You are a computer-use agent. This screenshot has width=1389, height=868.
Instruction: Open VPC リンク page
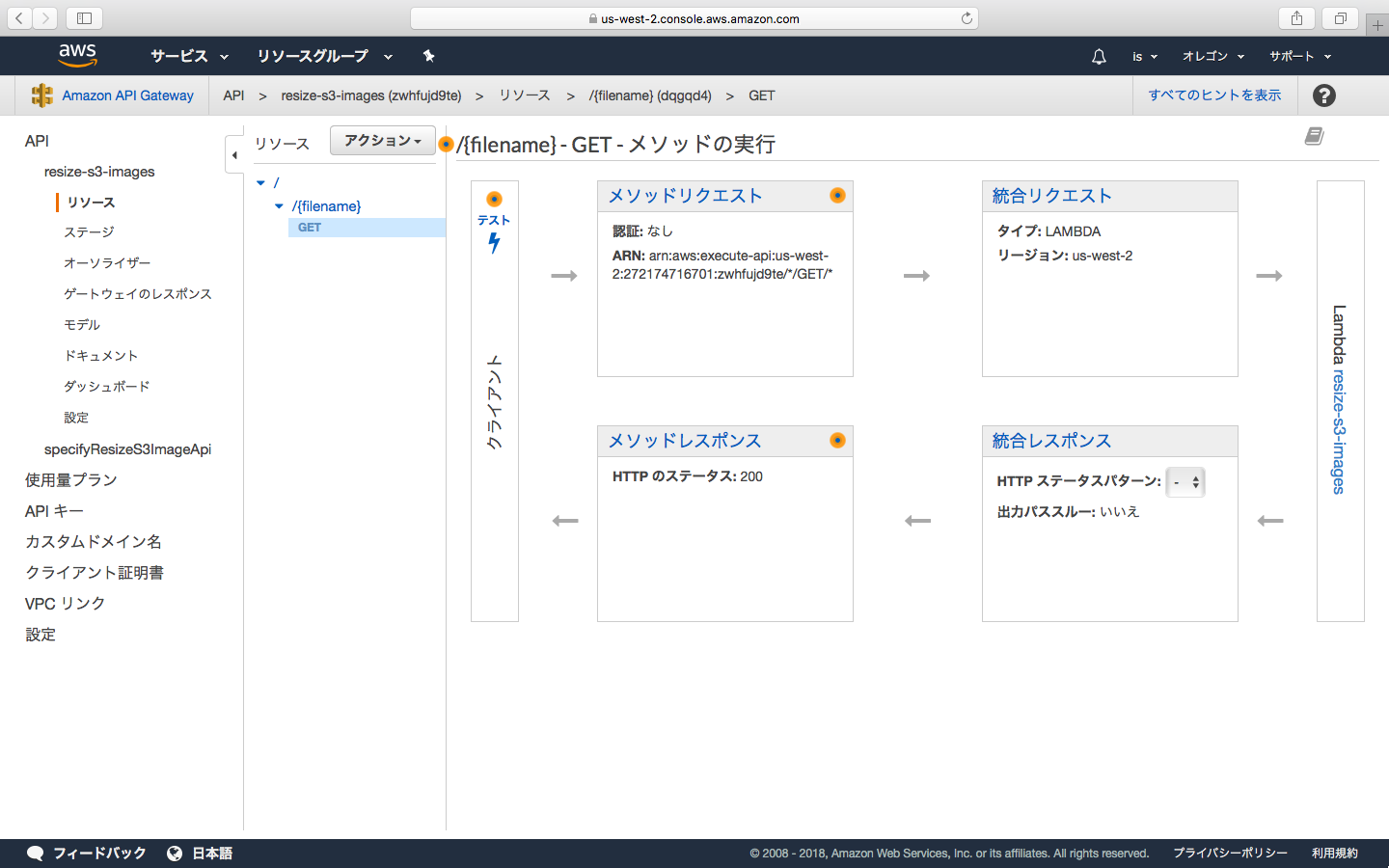point(65,604)
